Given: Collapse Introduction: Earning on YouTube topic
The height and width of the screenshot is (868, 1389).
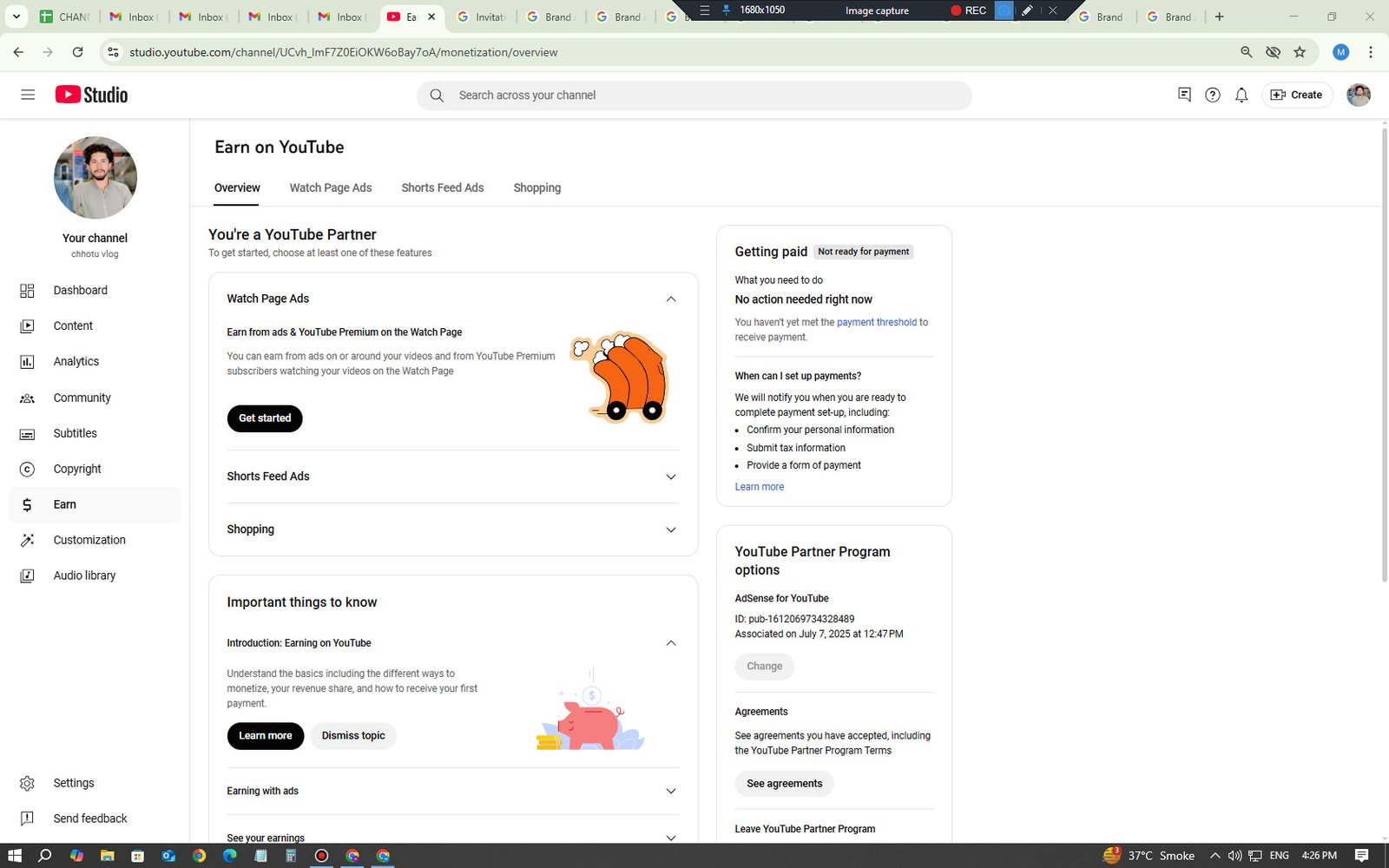Looking at the screenshot, I should coord(670,643).
